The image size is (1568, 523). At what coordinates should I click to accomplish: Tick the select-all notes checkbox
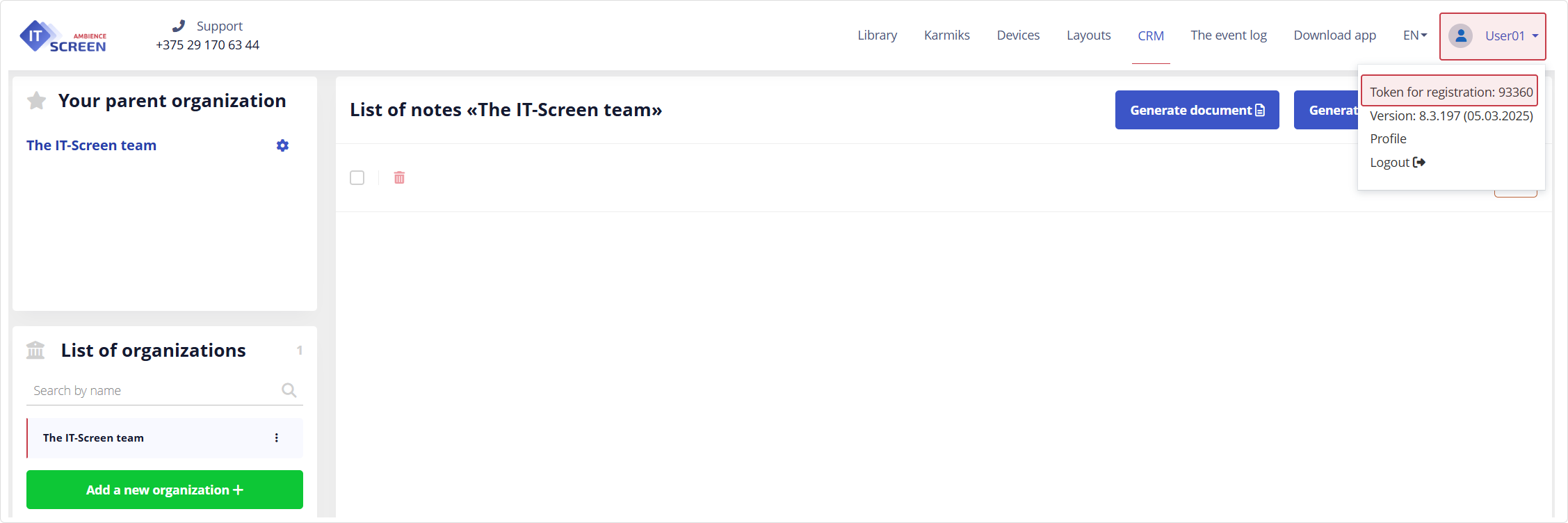(357, 178)
